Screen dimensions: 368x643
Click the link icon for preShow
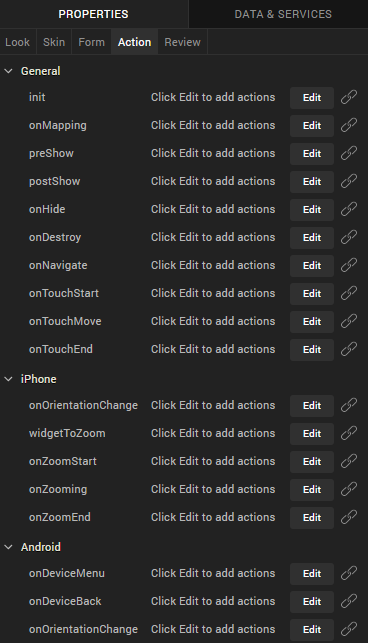(x=349, y=153)
